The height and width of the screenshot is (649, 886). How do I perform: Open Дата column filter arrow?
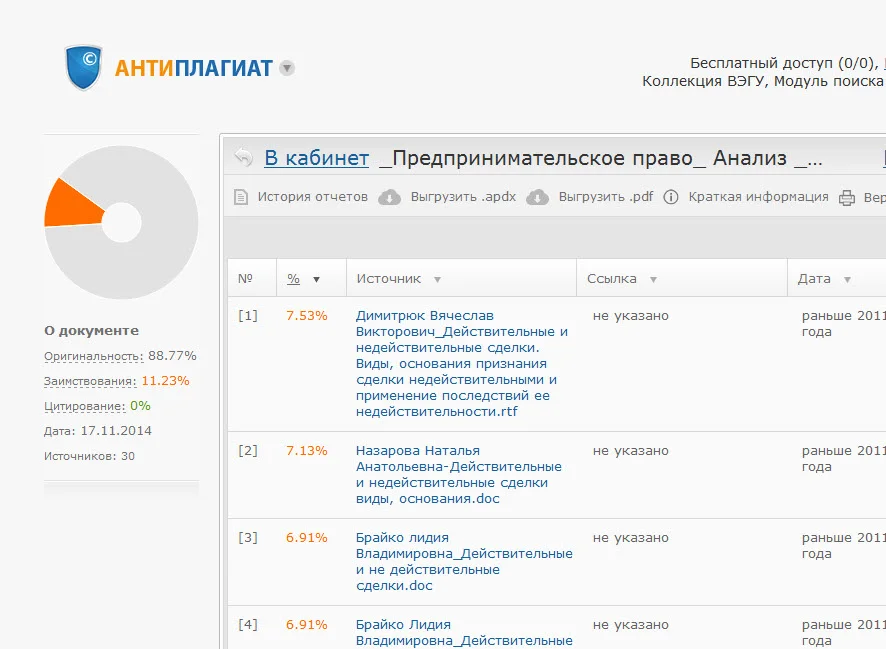[x=847, y=280]
